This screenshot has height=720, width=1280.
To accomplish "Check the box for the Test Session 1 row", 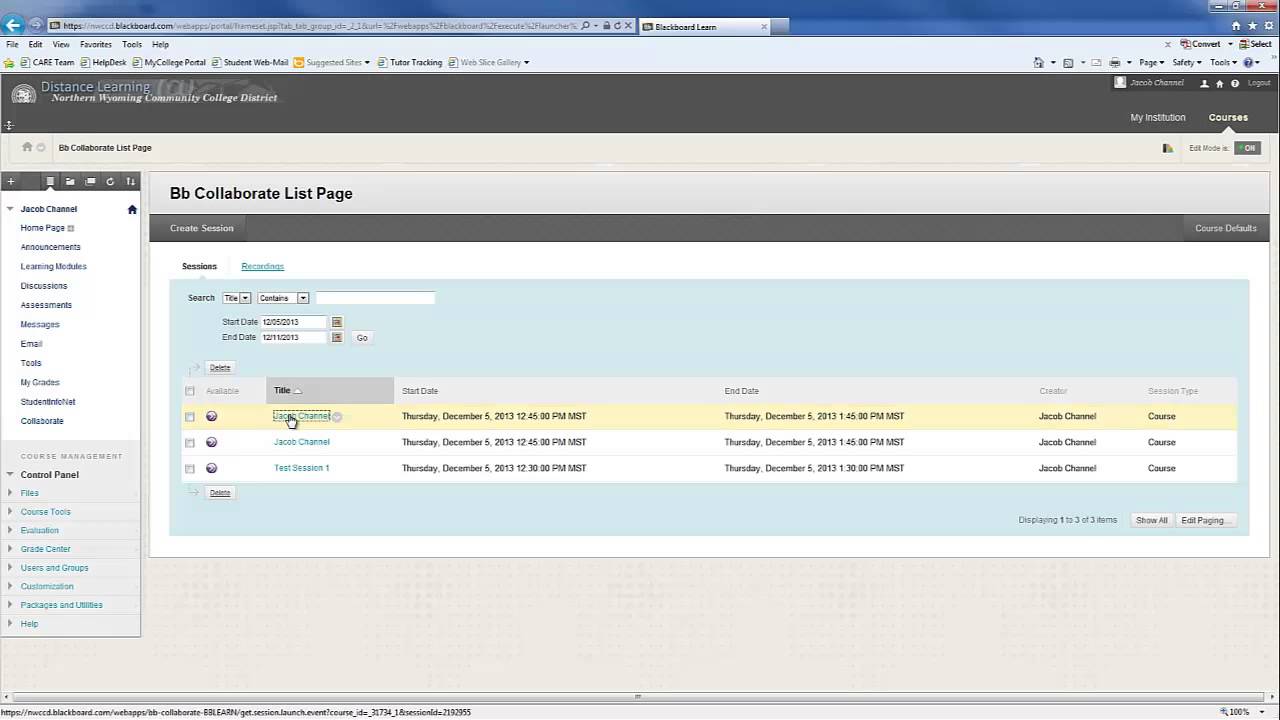I will 190,468.
